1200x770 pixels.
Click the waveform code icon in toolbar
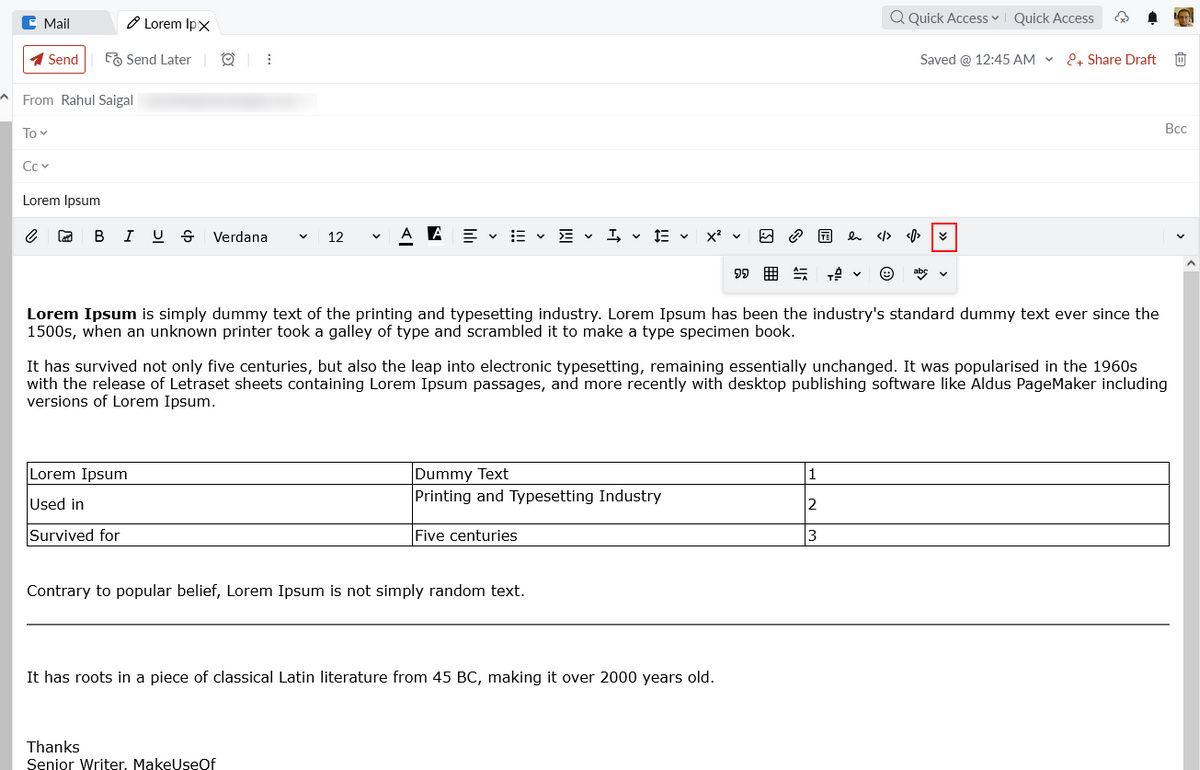[x=913, y=236]
